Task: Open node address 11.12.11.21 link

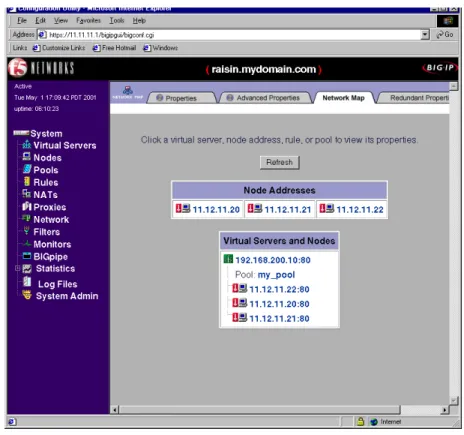Action: [x=288, y=209]
